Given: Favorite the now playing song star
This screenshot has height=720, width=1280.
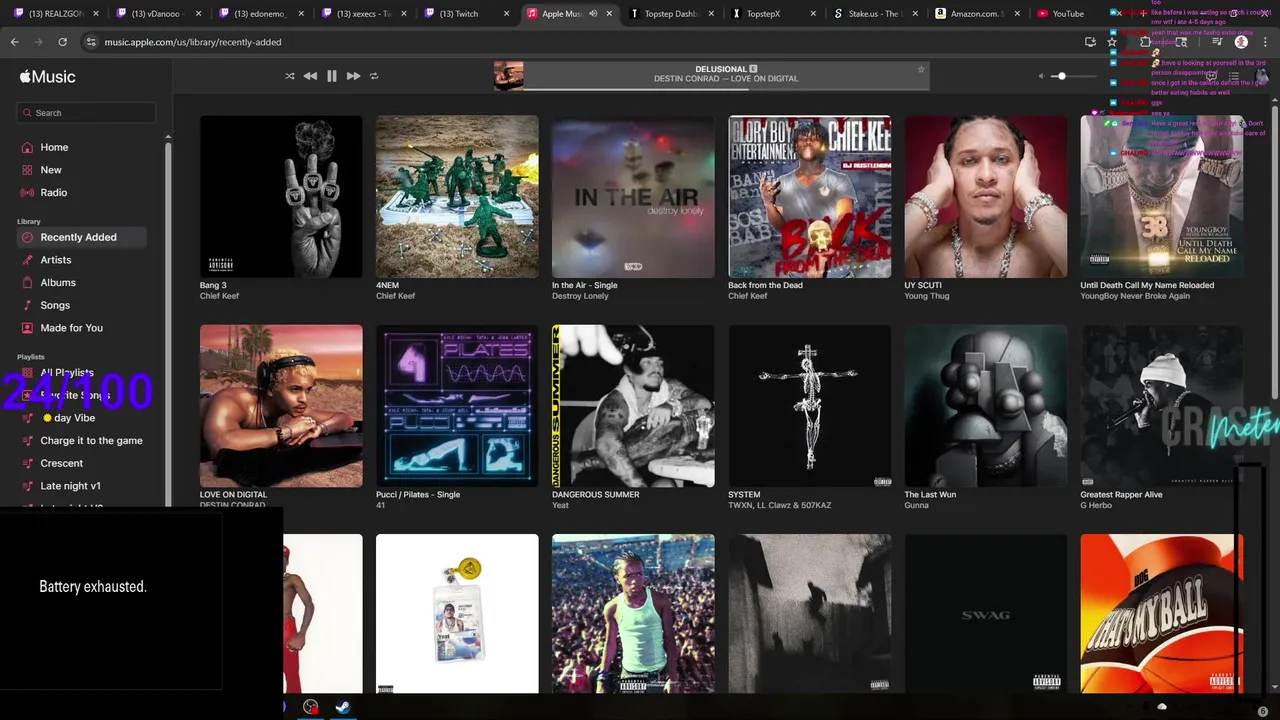Looking at the screenshot, I should coord(921,69).
